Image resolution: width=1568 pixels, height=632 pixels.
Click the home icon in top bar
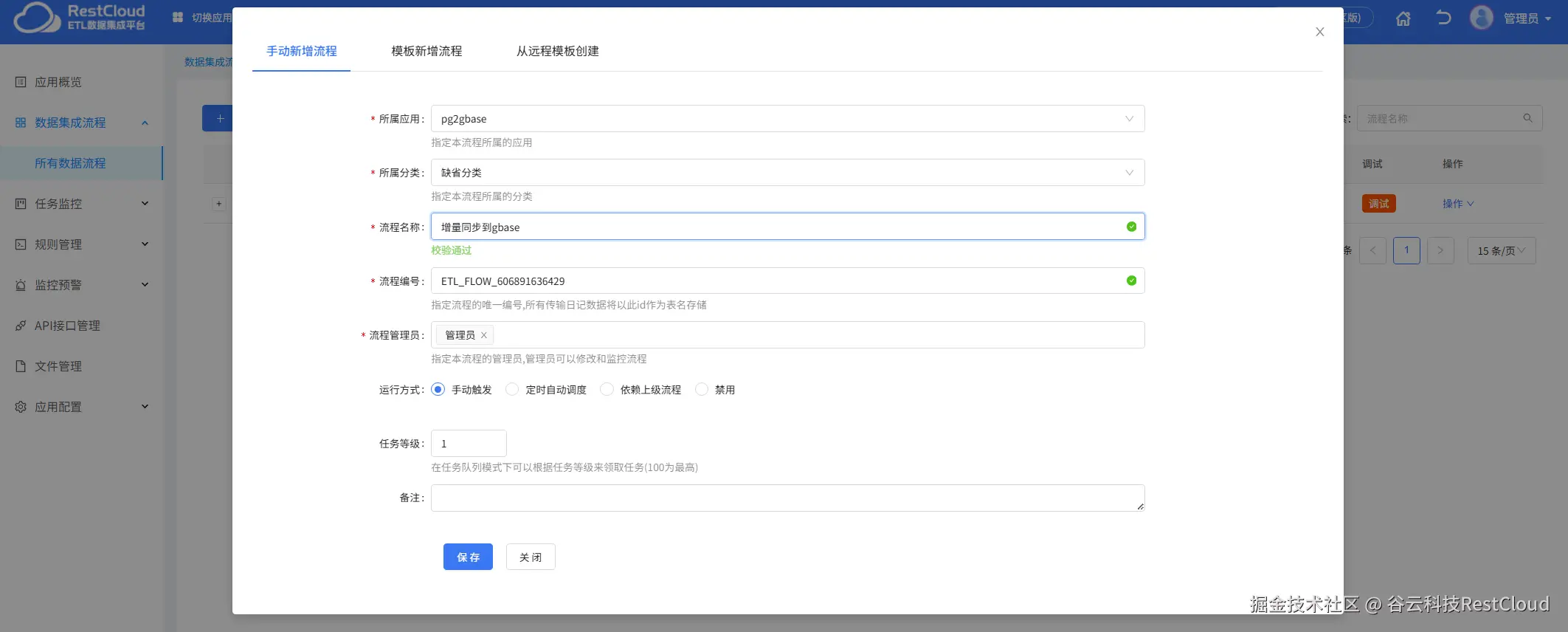click(x=1403, y=18)
